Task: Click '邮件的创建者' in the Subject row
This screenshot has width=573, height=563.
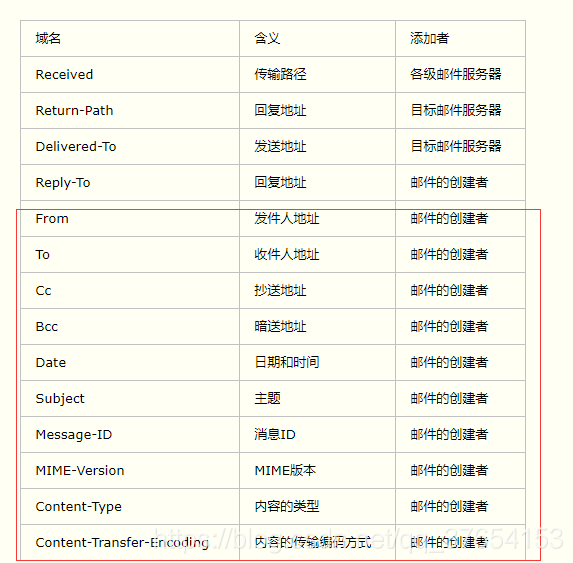Action: [460, 398]
